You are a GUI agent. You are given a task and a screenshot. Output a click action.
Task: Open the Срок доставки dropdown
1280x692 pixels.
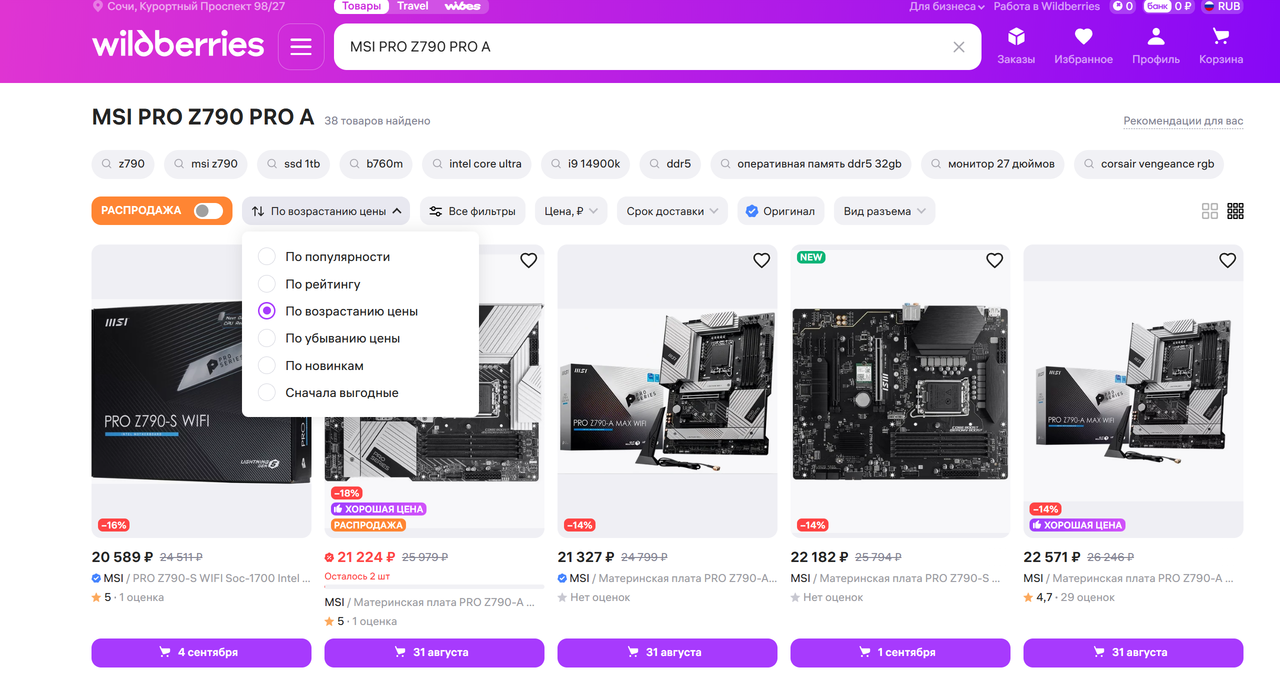click(672, 211)
